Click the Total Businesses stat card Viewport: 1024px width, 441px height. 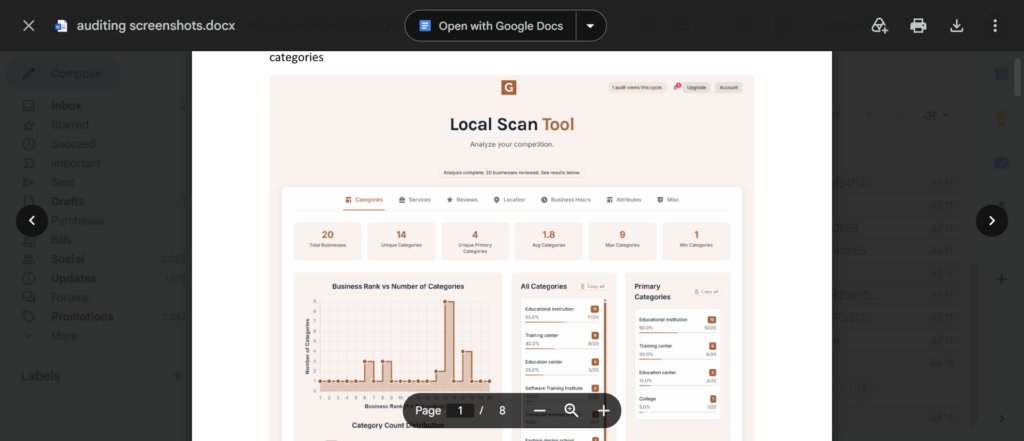click(328, 241)
